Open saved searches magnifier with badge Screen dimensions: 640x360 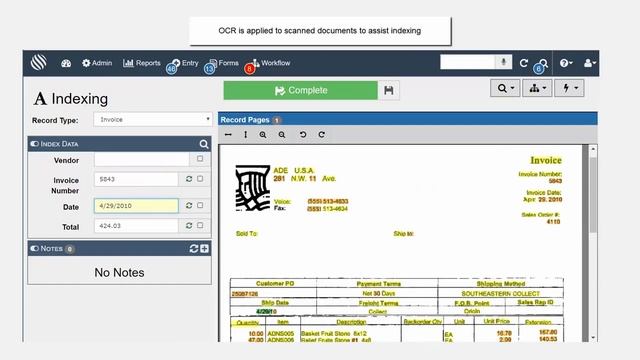(543, 64)
